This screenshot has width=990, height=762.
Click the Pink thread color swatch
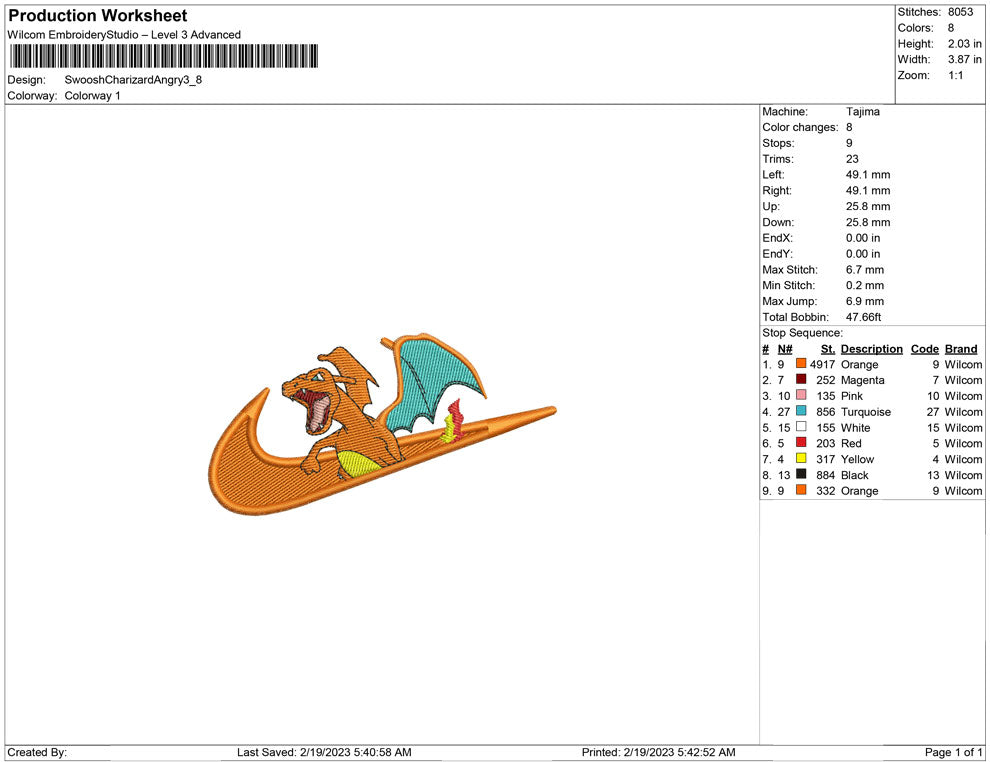[x=801, y=396]
